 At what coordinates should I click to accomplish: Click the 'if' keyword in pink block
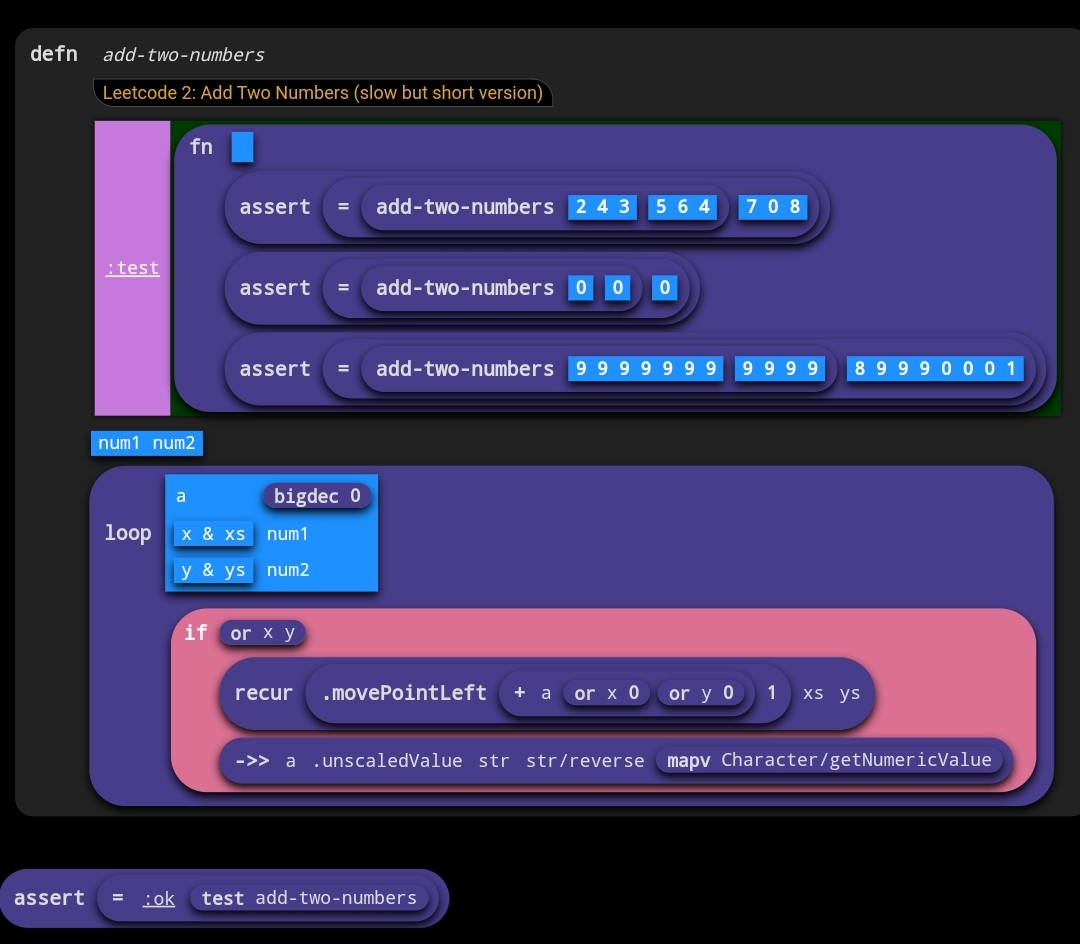pos(196,632)
